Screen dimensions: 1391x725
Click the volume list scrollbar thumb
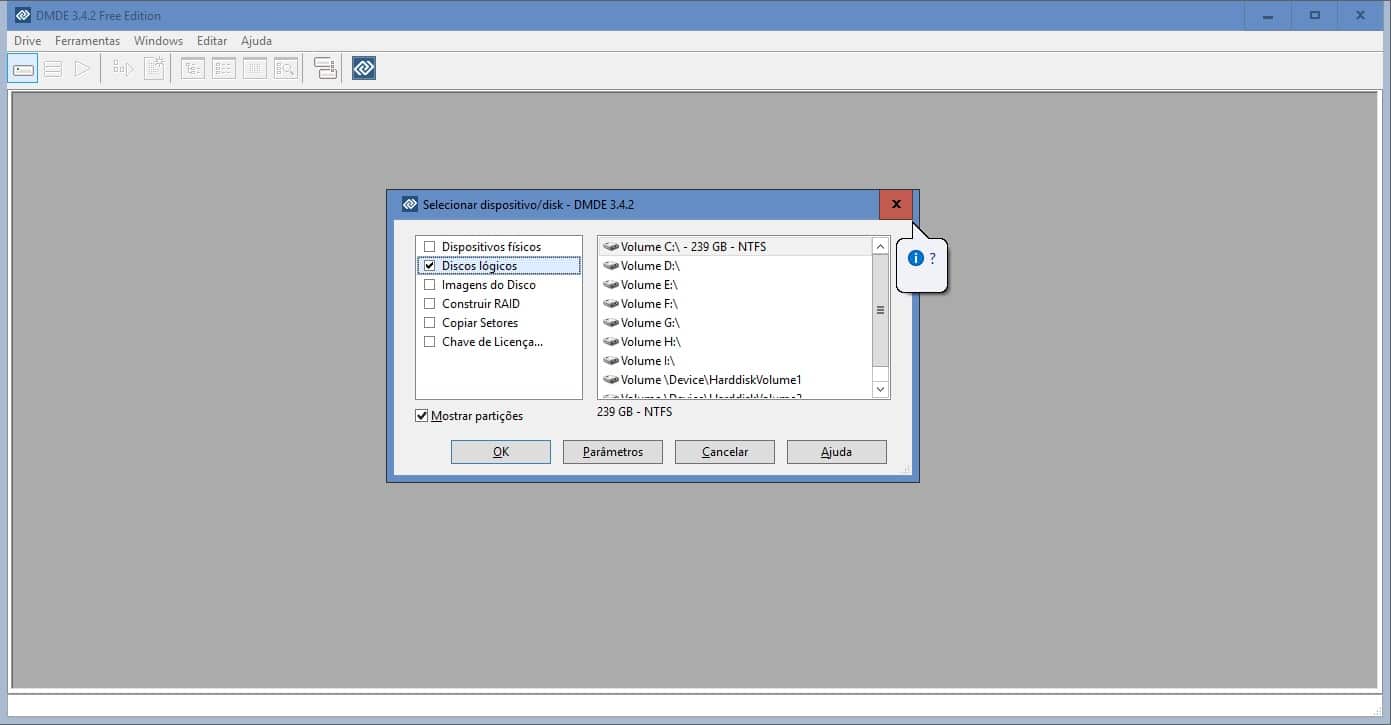point(880,310)
